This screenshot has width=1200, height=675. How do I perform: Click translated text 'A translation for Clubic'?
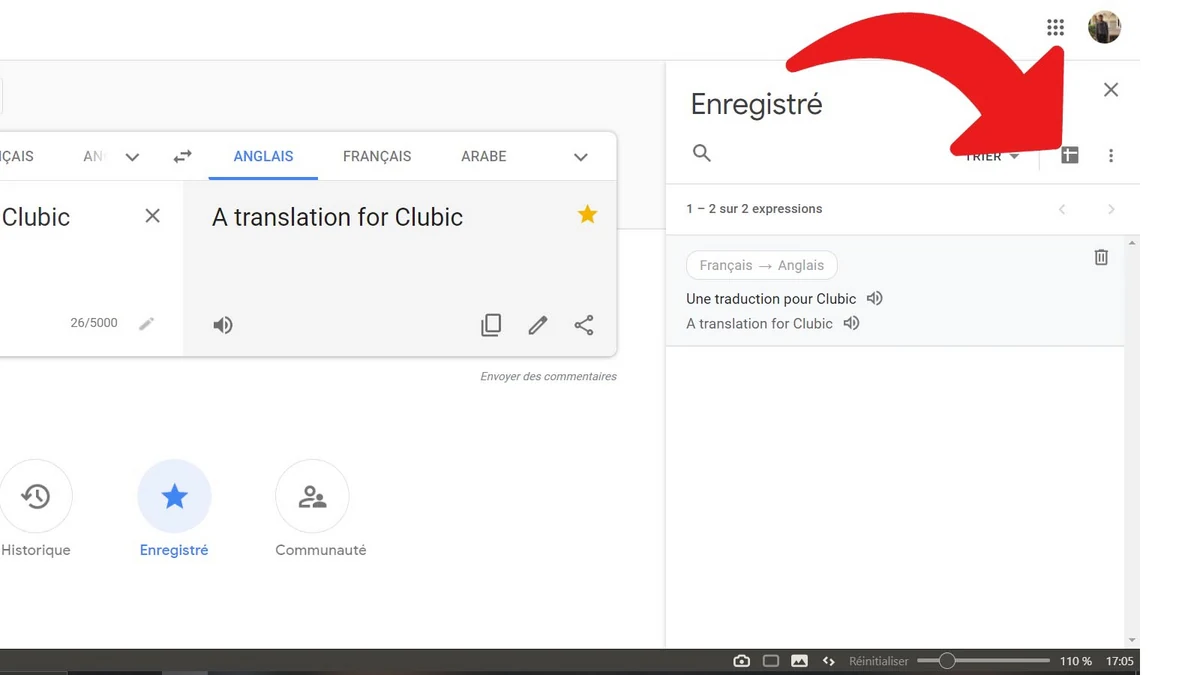(337, 217)
